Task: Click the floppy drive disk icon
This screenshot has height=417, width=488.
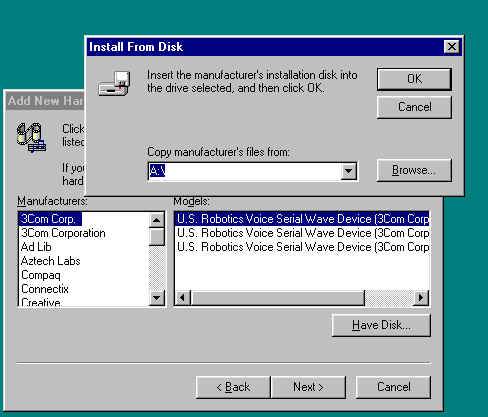Action: (x=114, y=84)
